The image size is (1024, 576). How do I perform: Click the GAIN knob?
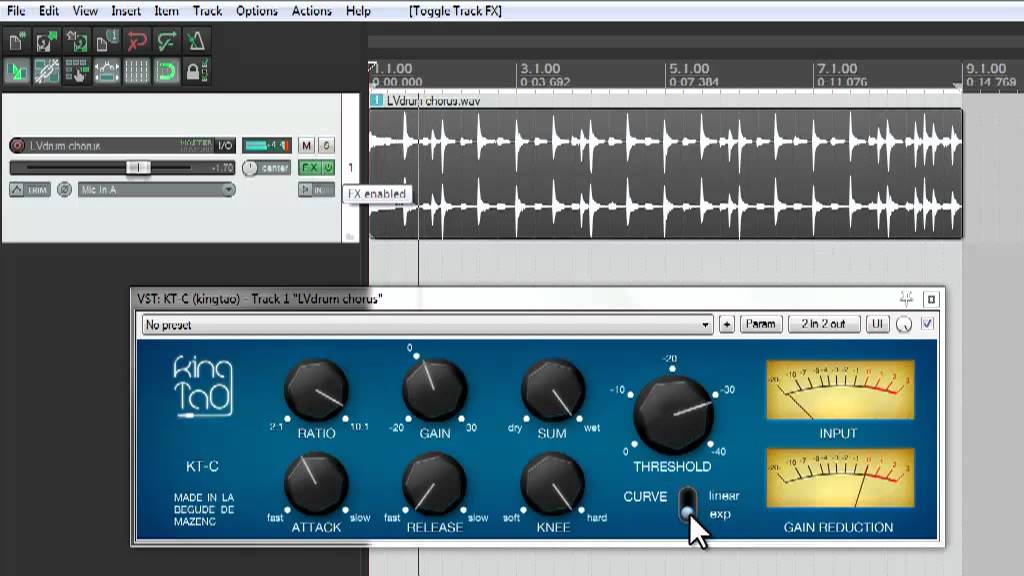click(x=434, y=391)
